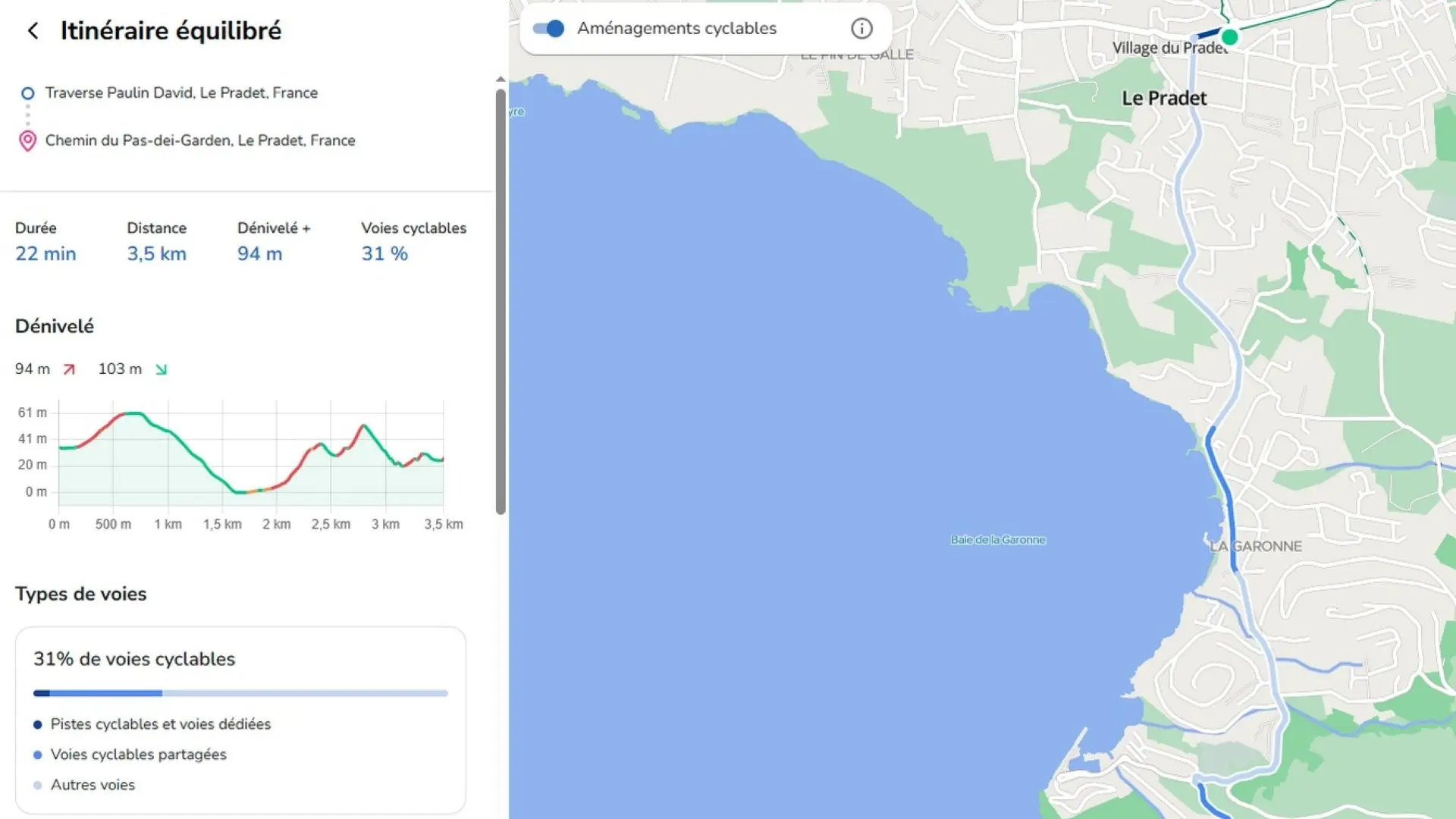This screenshot has width=1456, height=819.
Task: Click the origin circle icon for Traverse Paulin David
Action: tap(28, 93)
